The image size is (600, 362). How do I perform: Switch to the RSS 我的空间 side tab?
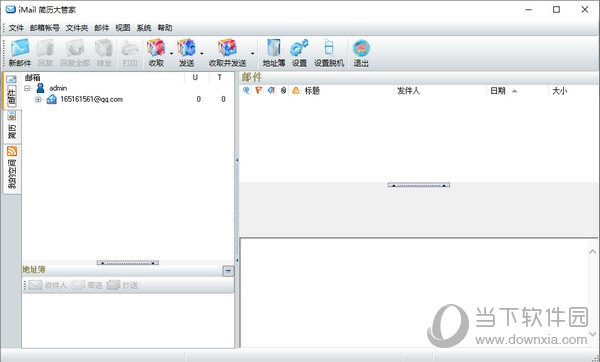(x=12, y=168)
